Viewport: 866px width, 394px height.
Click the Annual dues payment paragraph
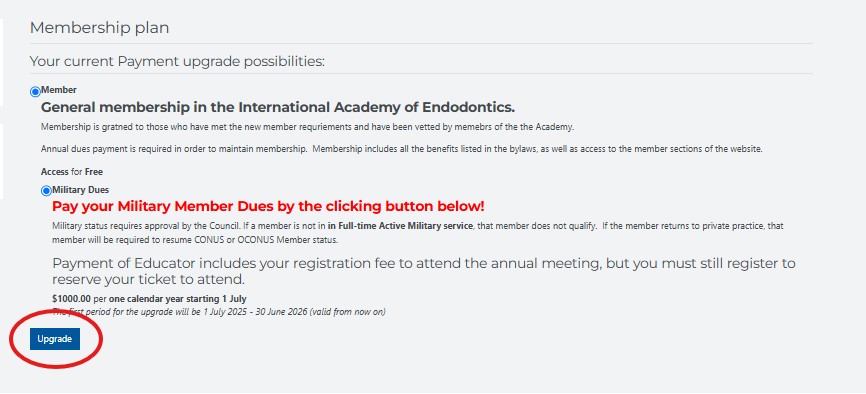click(402, 149)
